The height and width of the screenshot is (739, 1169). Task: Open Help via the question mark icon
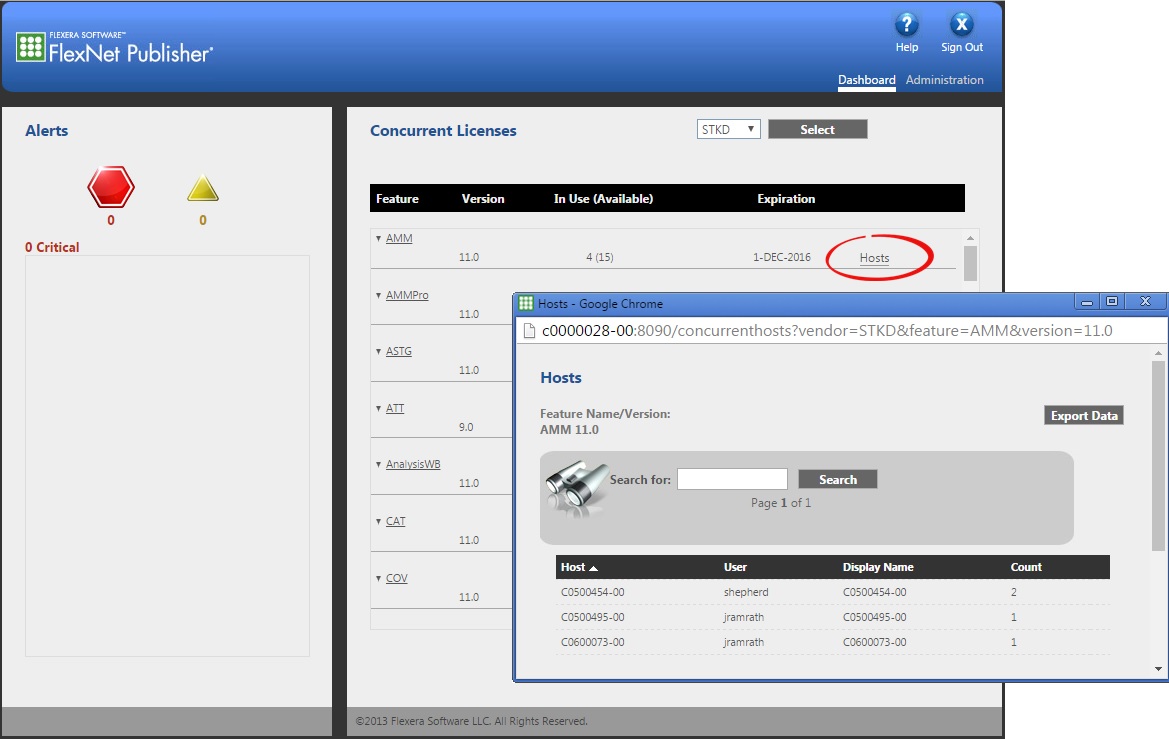point(907,25)
